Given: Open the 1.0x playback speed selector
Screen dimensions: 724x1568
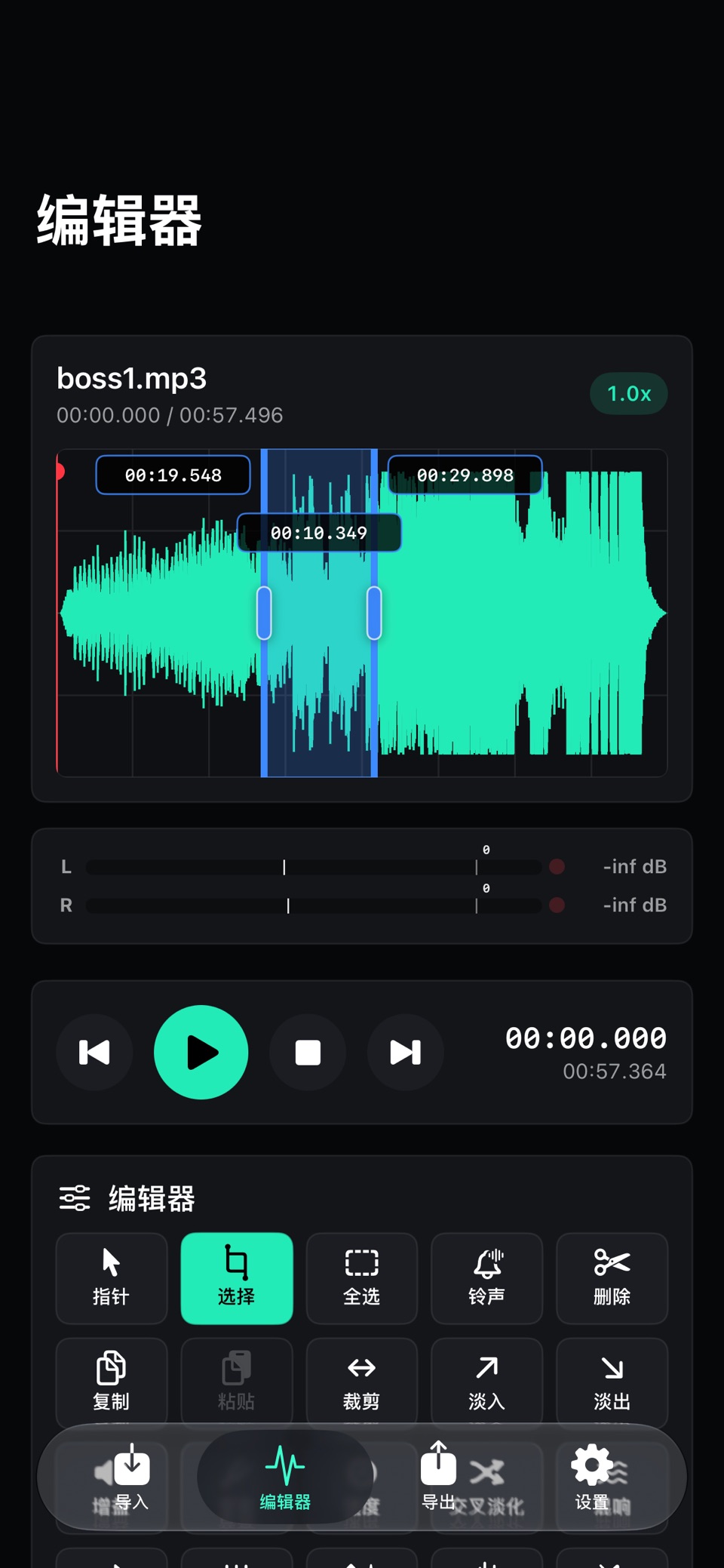Looking at the screenshot, I should click(x=629, y=393).
